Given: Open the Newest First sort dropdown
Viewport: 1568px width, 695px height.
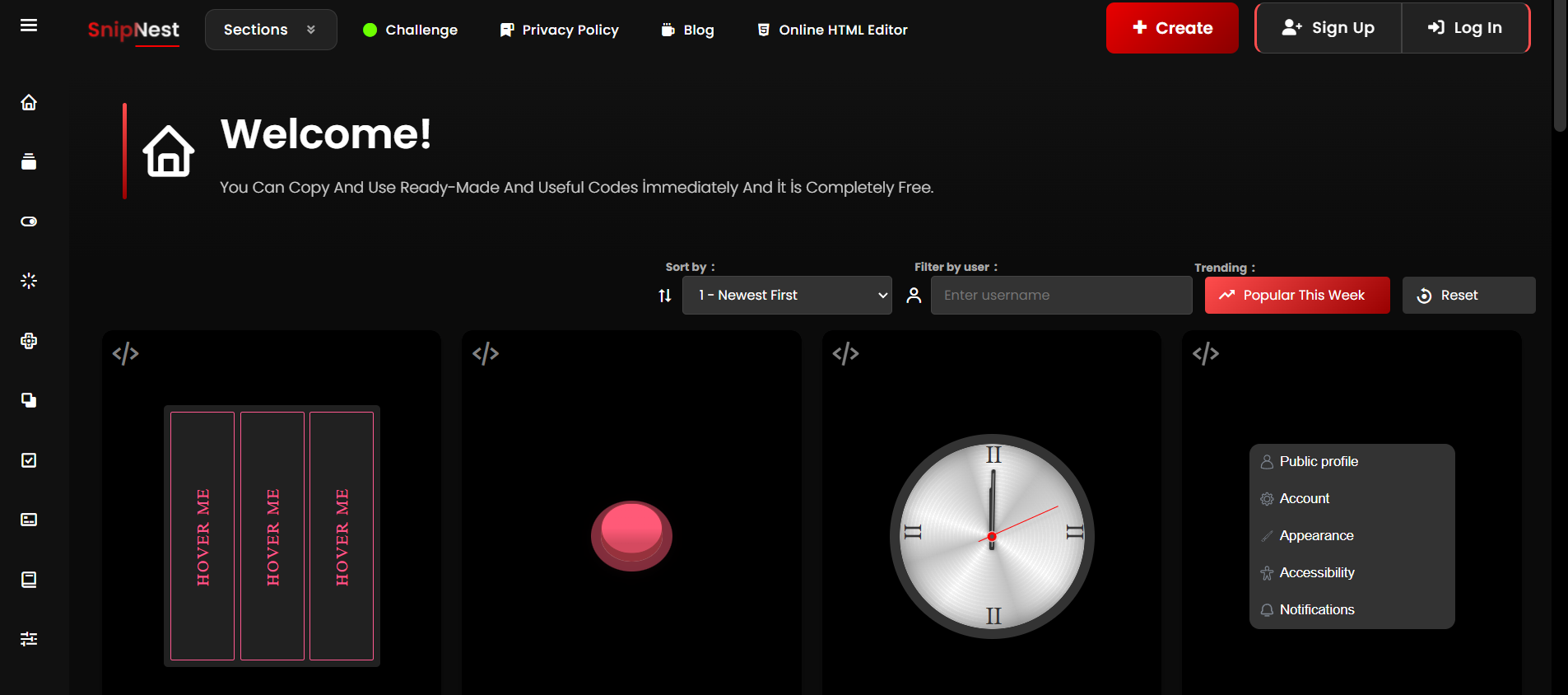Looking at the screenshot, I should (x=787, y=296).
